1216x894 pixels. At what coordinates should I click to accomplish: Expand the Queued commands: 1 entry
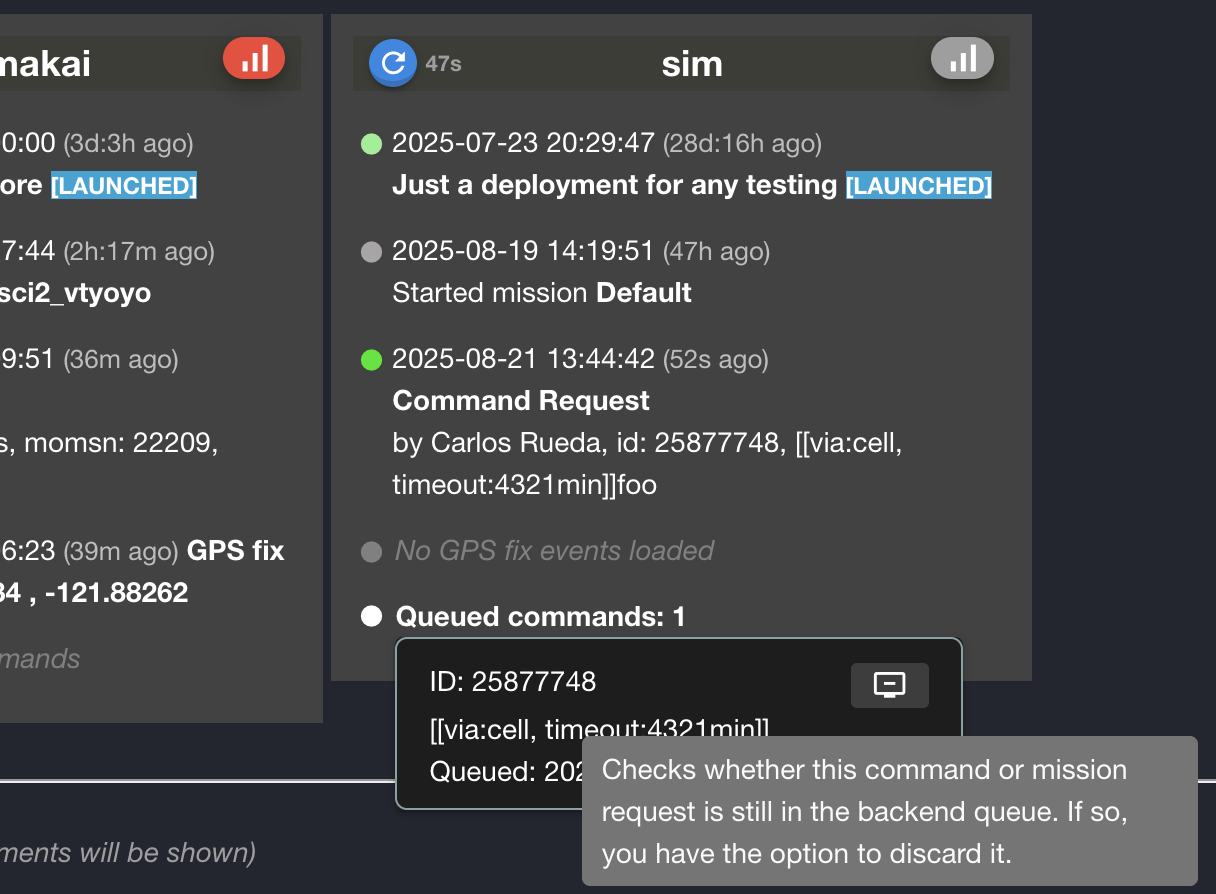pyautogui.click(x=540, y=617)
